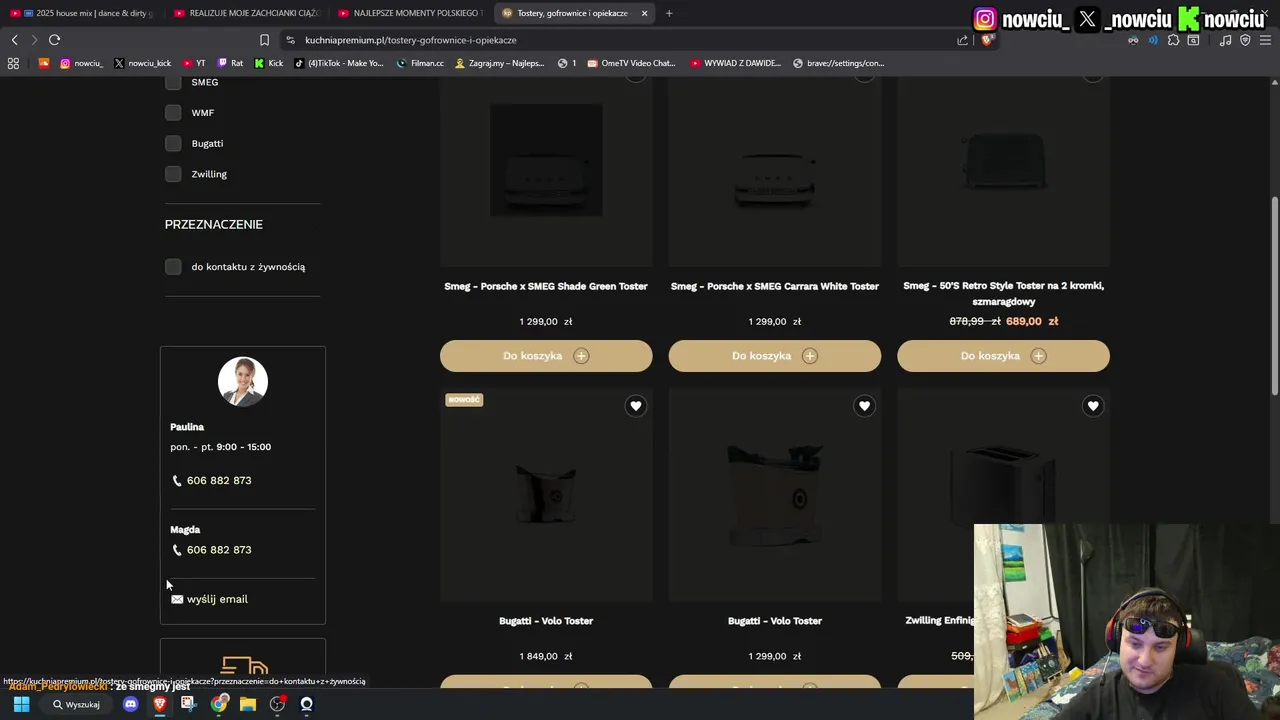
Task: Open the second Bugatti Volo Toster image (1 299 zł)
Action: click(x=775, y=495)
